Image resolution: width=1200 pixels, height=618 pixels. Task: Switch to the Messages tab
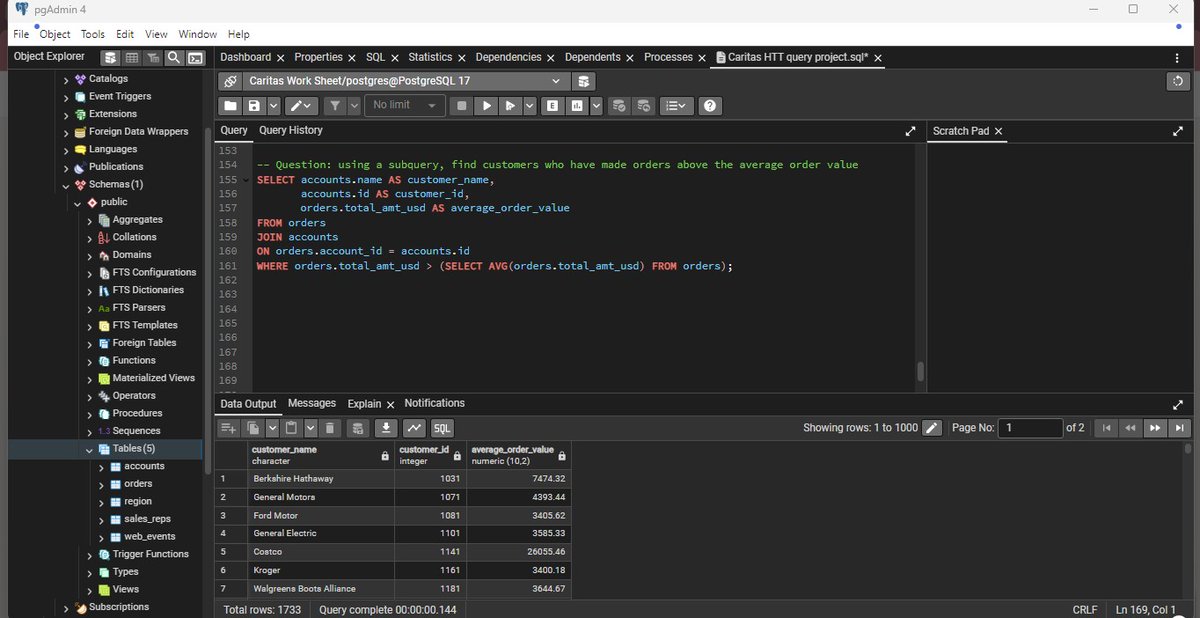(312, 403)
